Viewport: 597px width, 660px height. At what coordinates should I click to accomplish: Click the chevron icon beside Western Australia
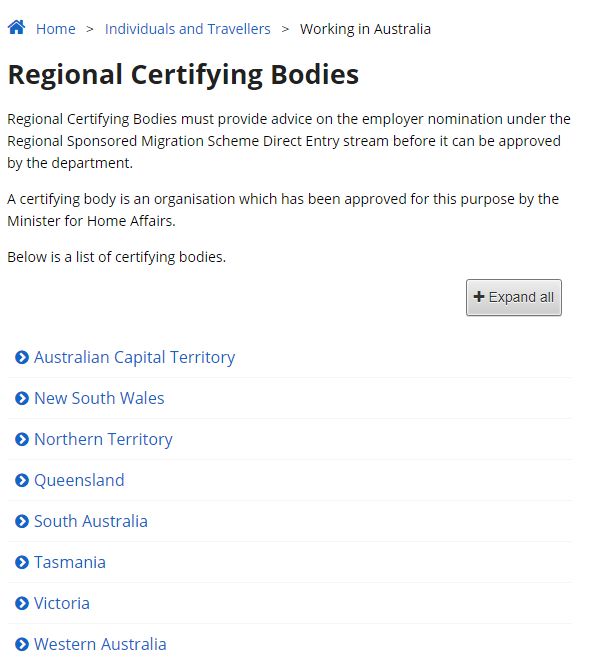tap(22, 644)
